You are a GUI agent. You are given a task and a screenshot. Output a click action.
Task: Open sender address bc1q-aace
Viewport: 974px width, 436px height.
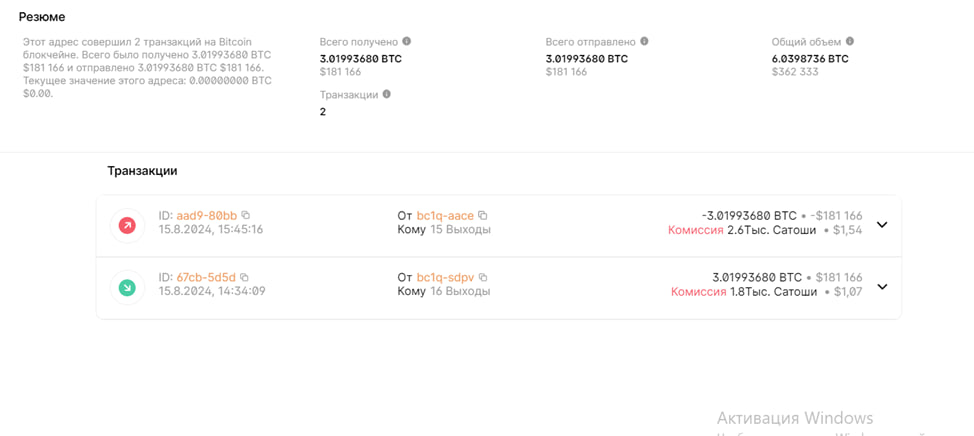pyautogui.click(x=445, y=216)
